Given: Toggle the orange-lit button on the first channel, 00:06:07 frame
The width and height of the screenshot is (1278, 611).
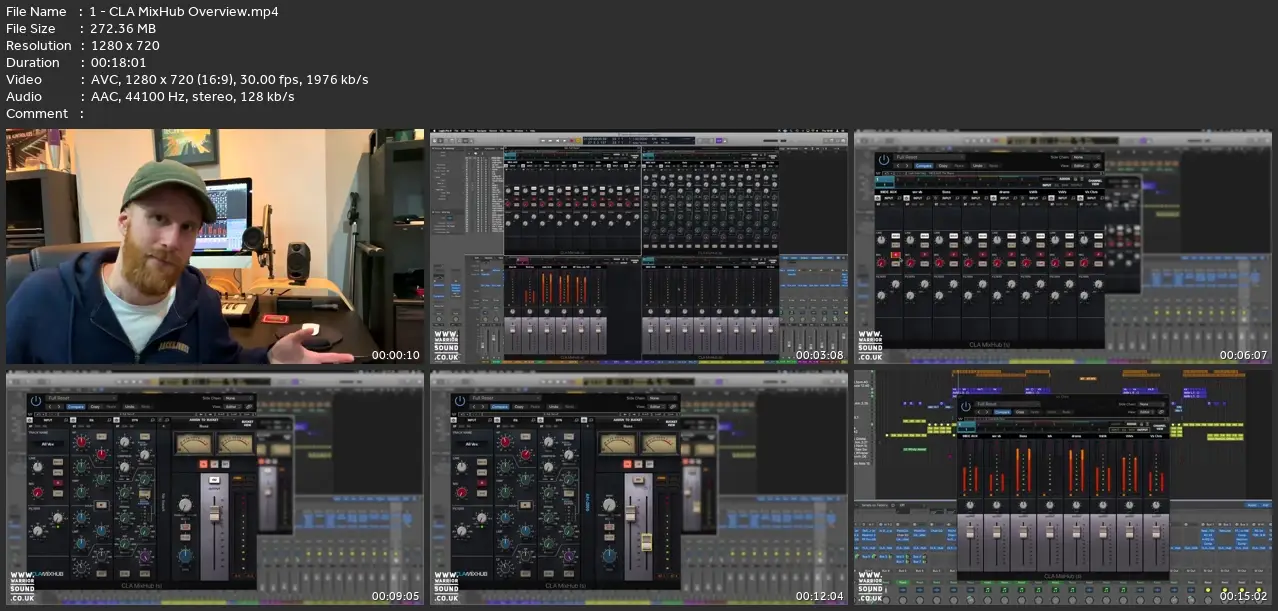Looking at the screenshot, I should pyautogui.click(x=894, y=257).
